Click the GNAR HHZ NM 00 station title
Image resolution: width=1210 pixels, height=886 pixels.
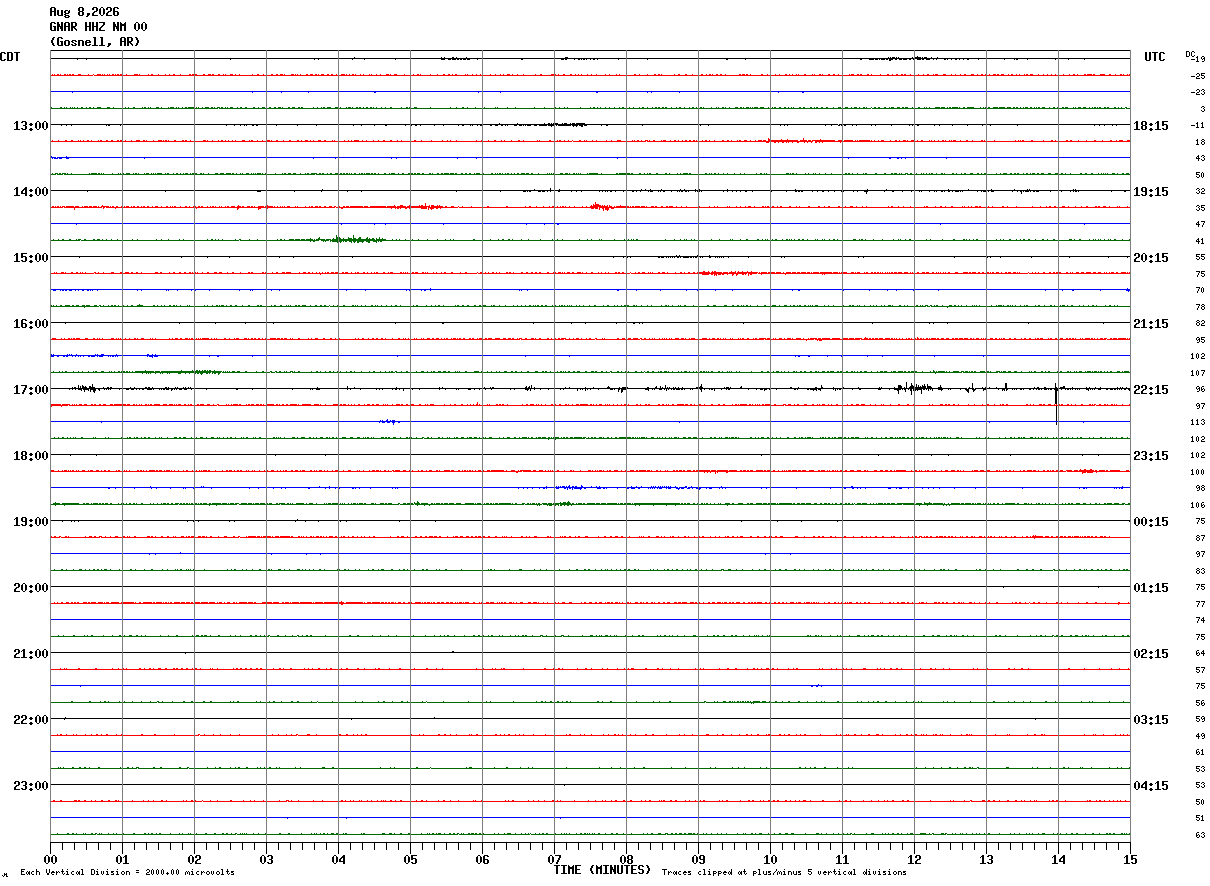[98, 27]
